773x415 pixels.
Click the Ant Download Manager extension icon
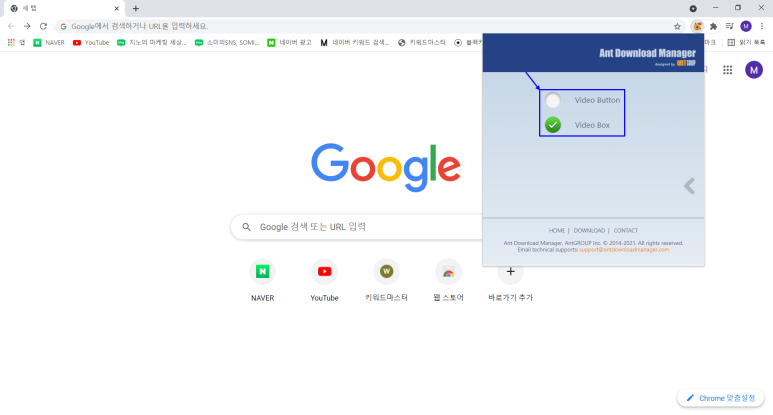point(697,26)
